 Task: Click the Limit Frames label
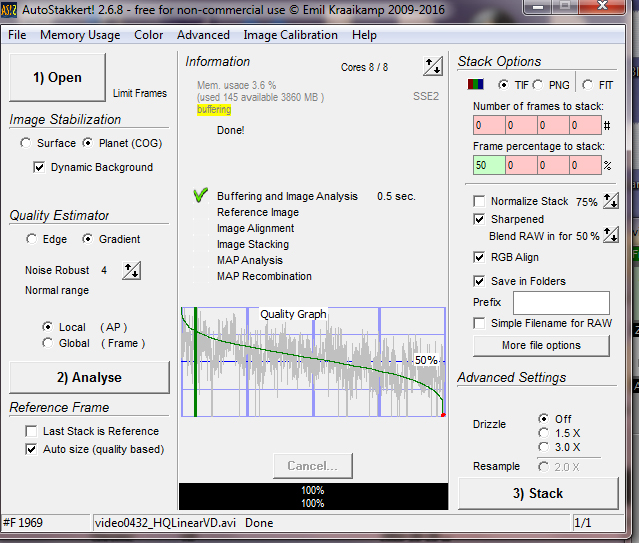click(x=140, y=93)
